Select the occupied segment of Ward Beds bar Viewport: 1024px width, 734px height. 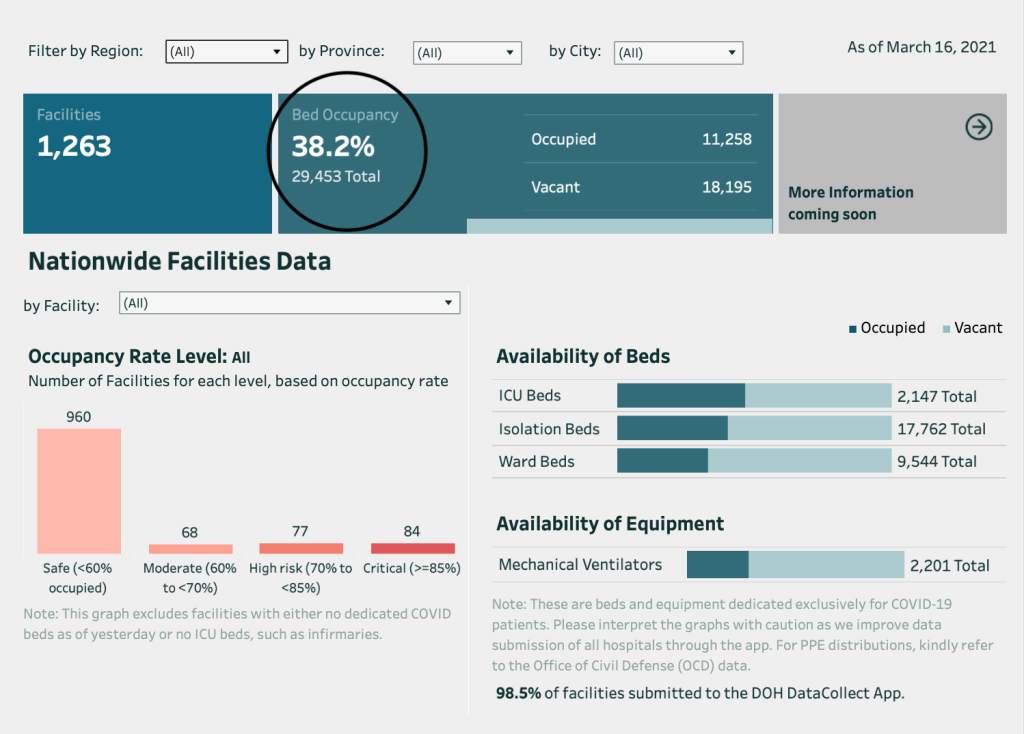(662, 461)
